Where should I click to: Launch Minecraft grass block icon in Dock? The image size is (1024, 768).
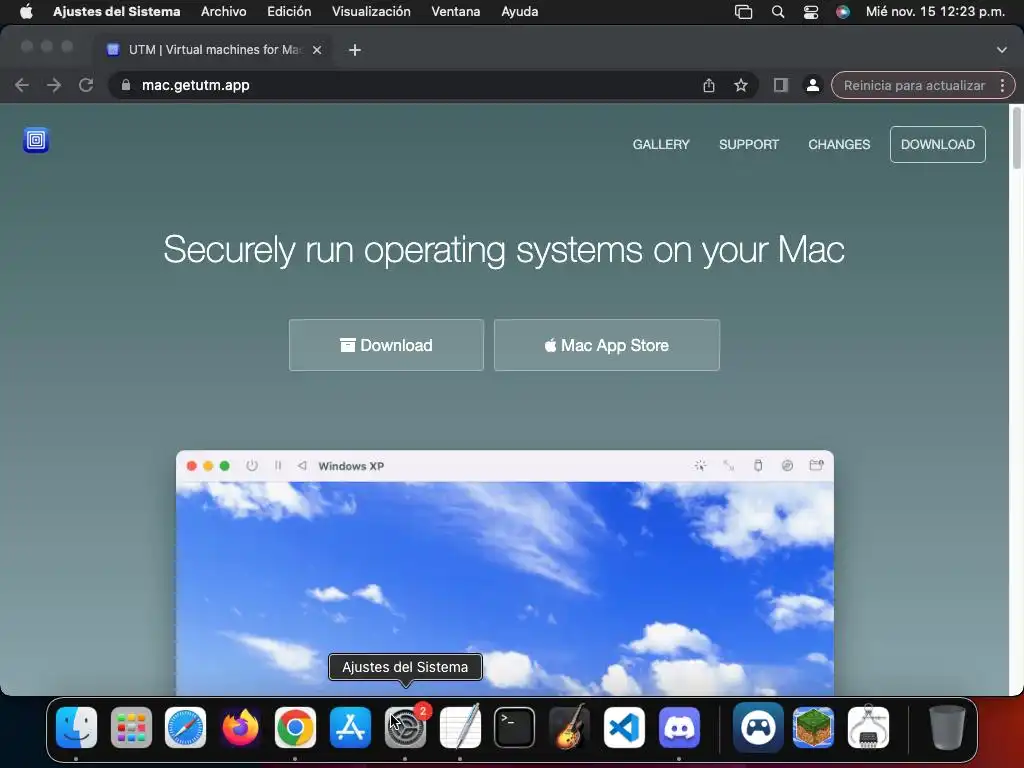(813, 727)
